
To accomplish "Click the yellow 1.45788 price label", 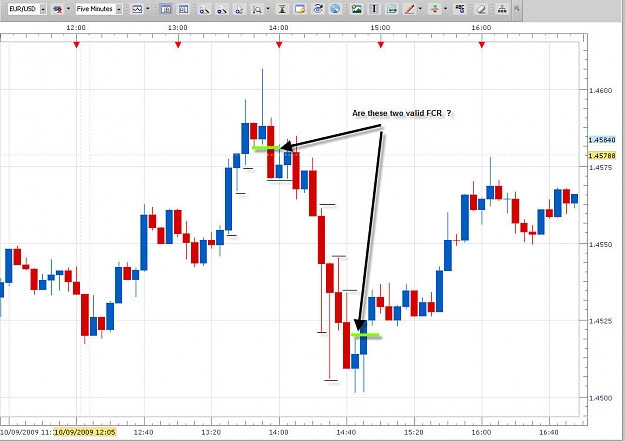I will pyautogui.click(x=602, y=156).
